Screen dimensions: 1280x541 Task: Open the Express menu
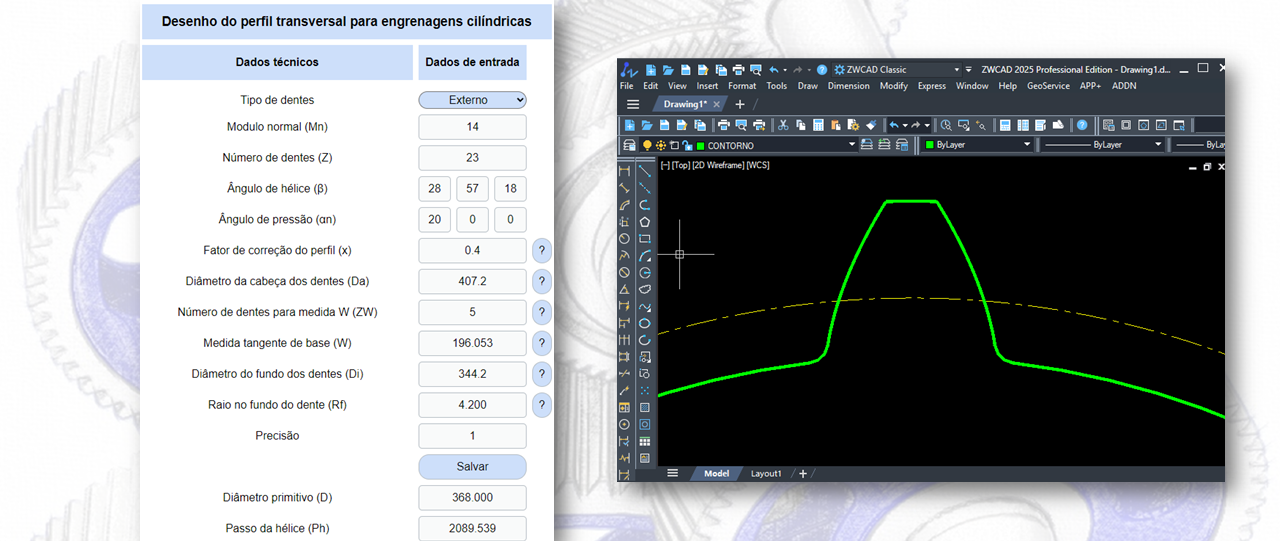point(932,86)
